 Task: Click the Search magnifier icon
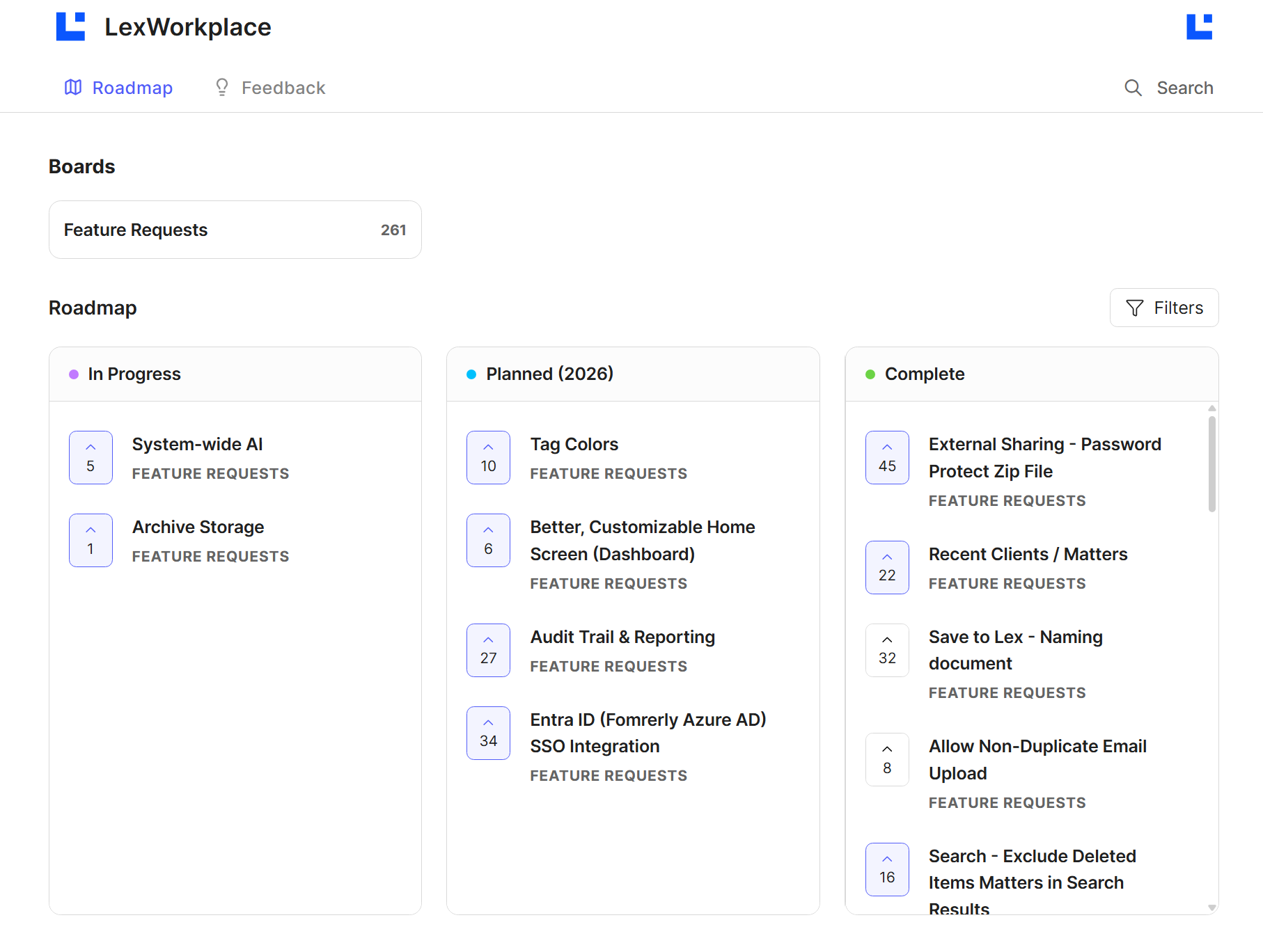(x=1133, y=88)
